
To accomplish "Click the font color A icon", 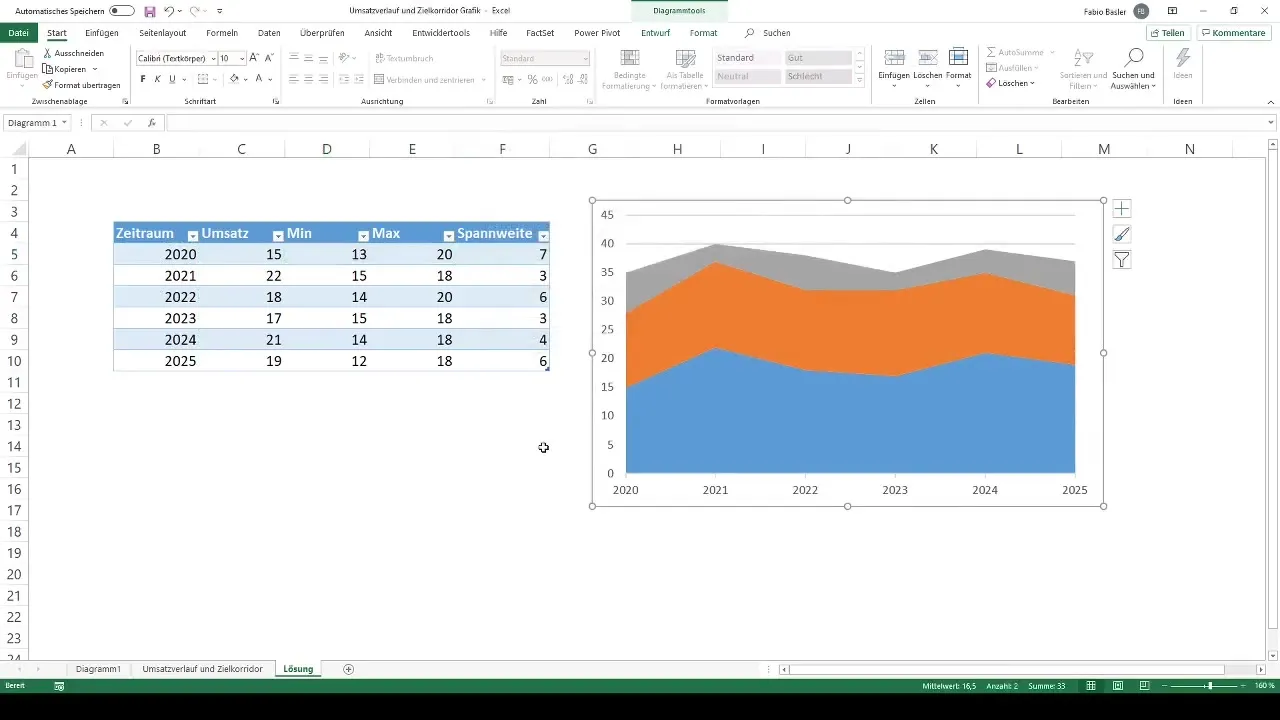I will tap(258, 79).
